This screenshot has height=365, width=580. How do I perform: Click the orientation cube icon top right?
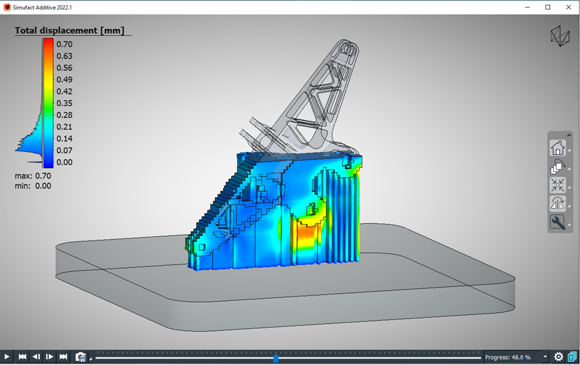tap(560, 36)
